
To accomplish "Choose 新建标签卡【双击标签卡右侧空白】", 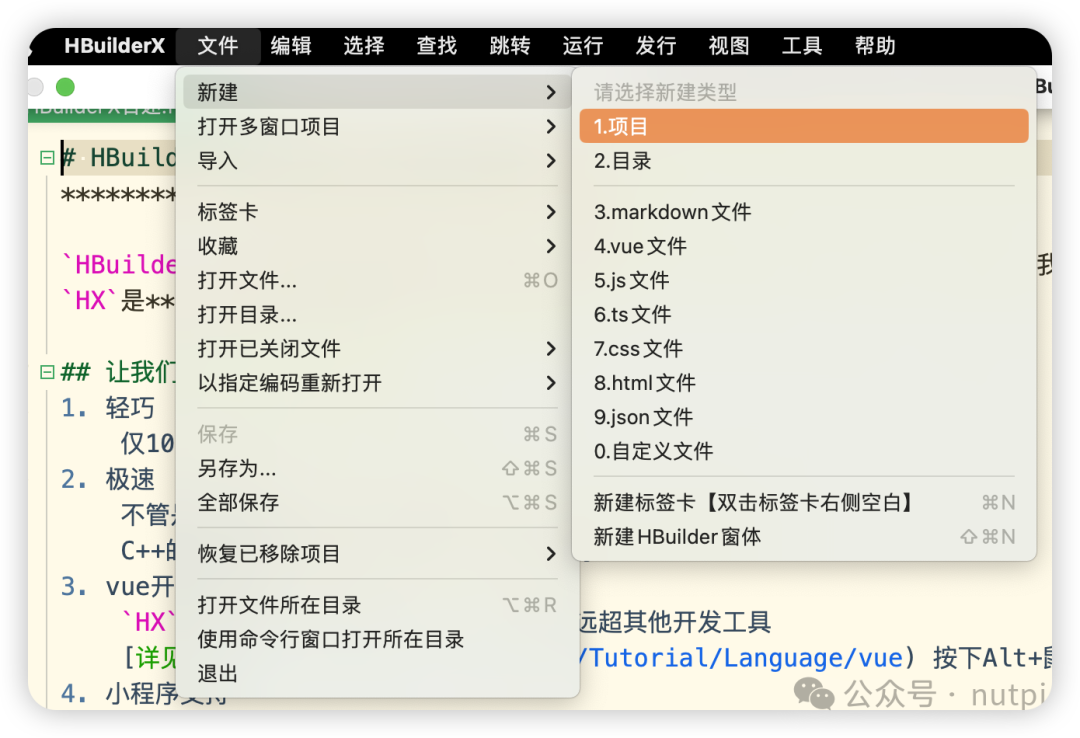I will tap(804, 502).
